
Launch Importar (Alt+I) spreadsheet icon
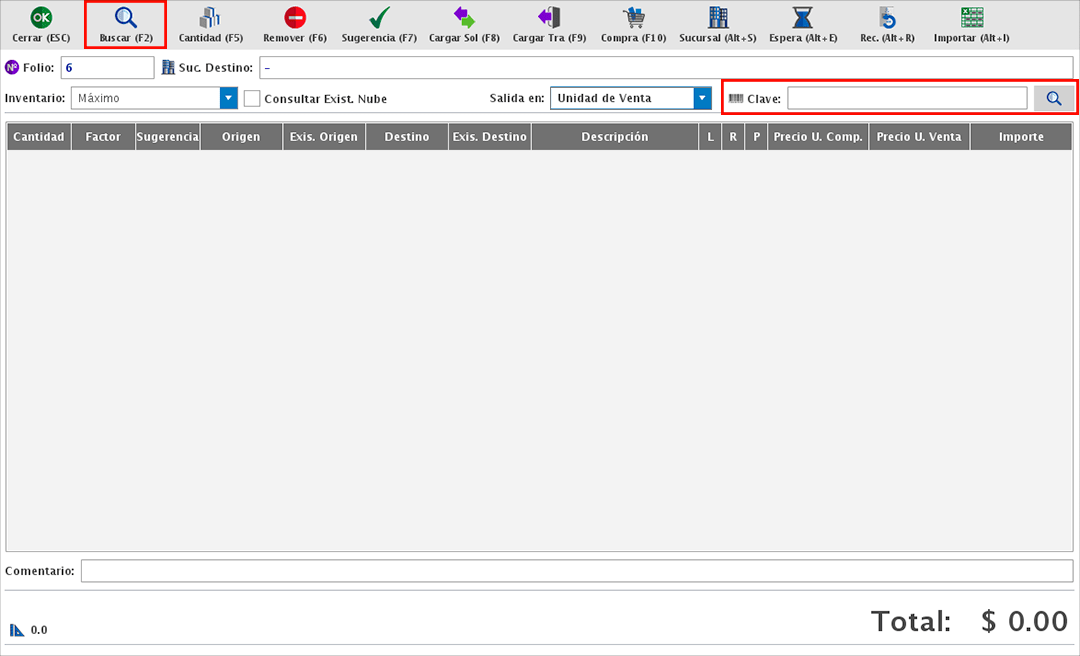point(971,17)
